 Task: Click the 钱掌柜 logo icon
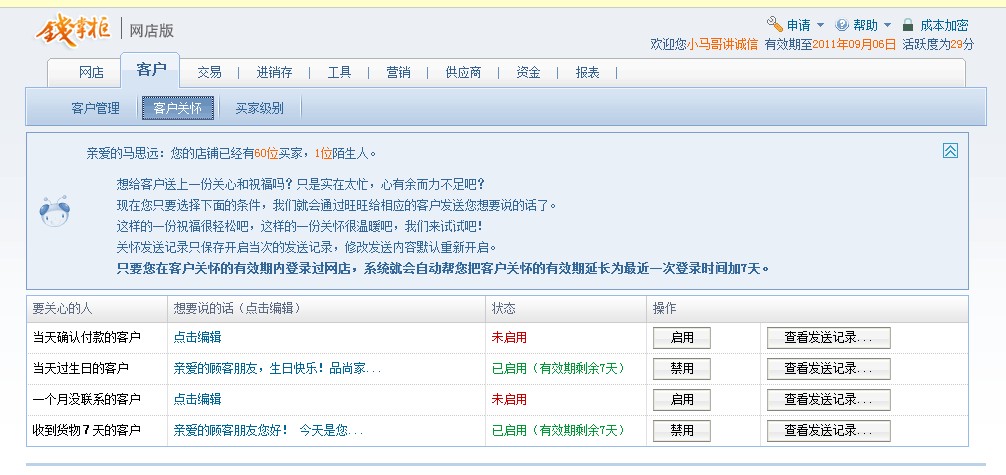73,30
